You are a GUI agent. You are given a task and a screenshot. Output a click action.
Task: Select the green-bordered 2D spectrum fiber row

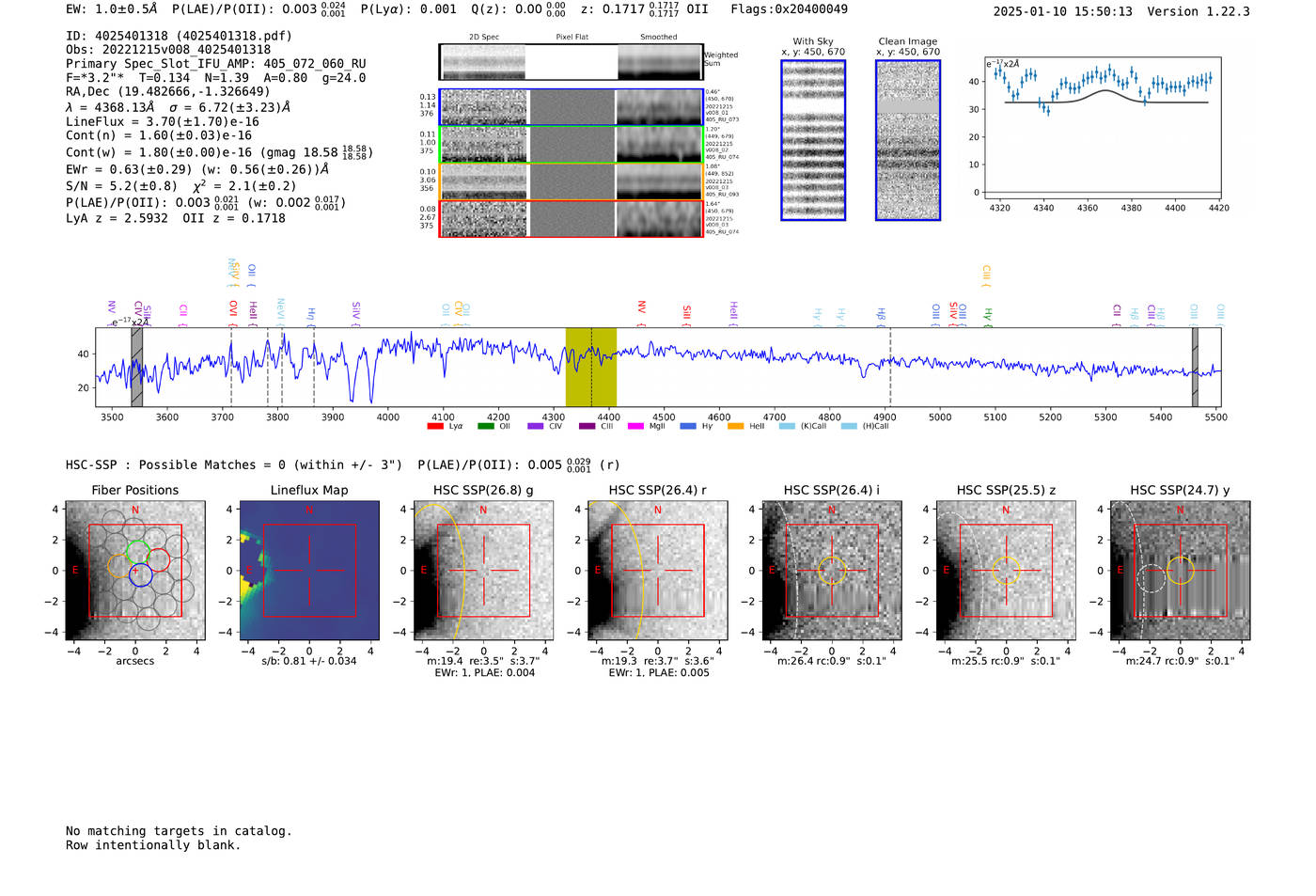572,145
